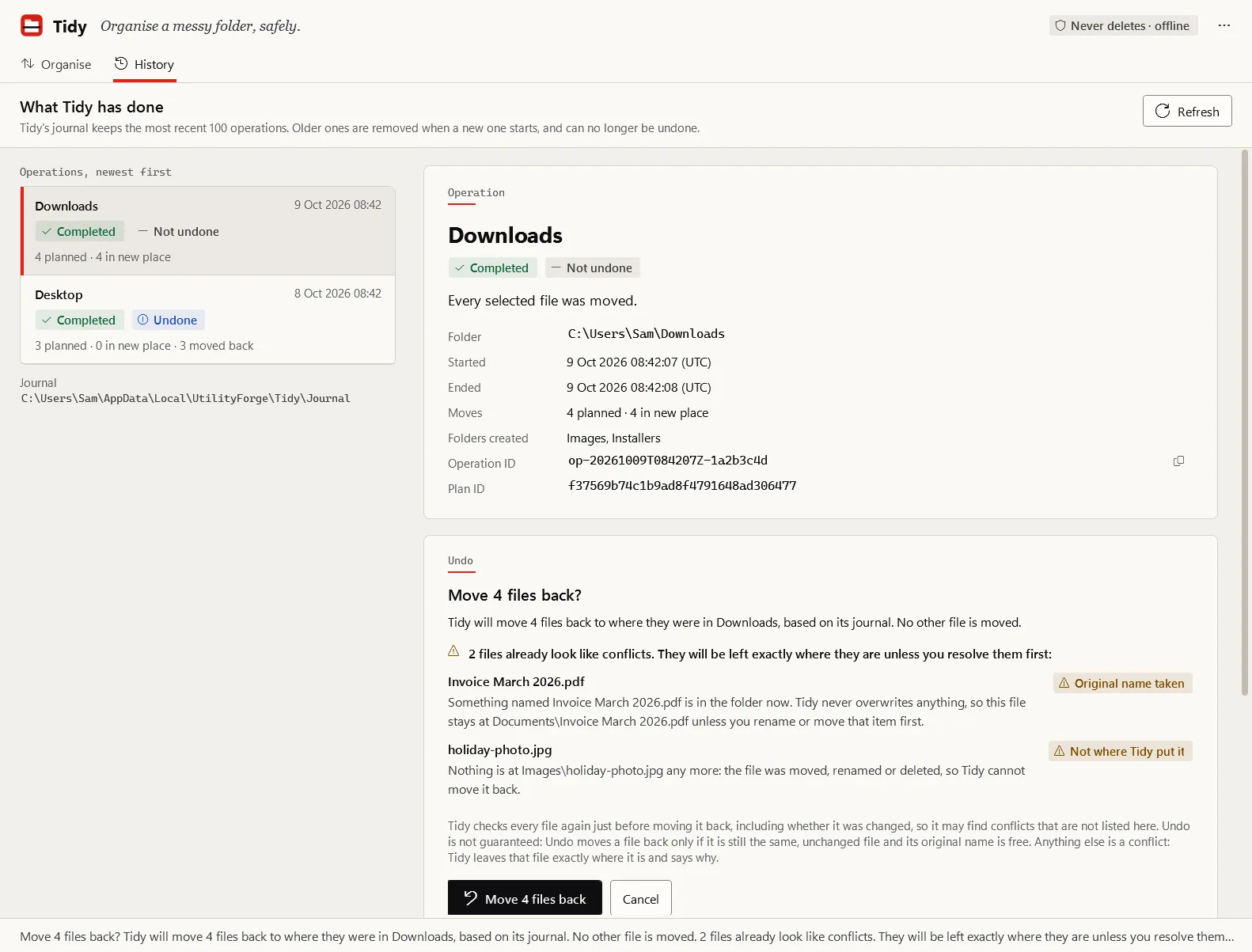Click Started time 9 Oct 2026 08:42:07 (UTC)

pyautogui.click(x=639, y=362)
